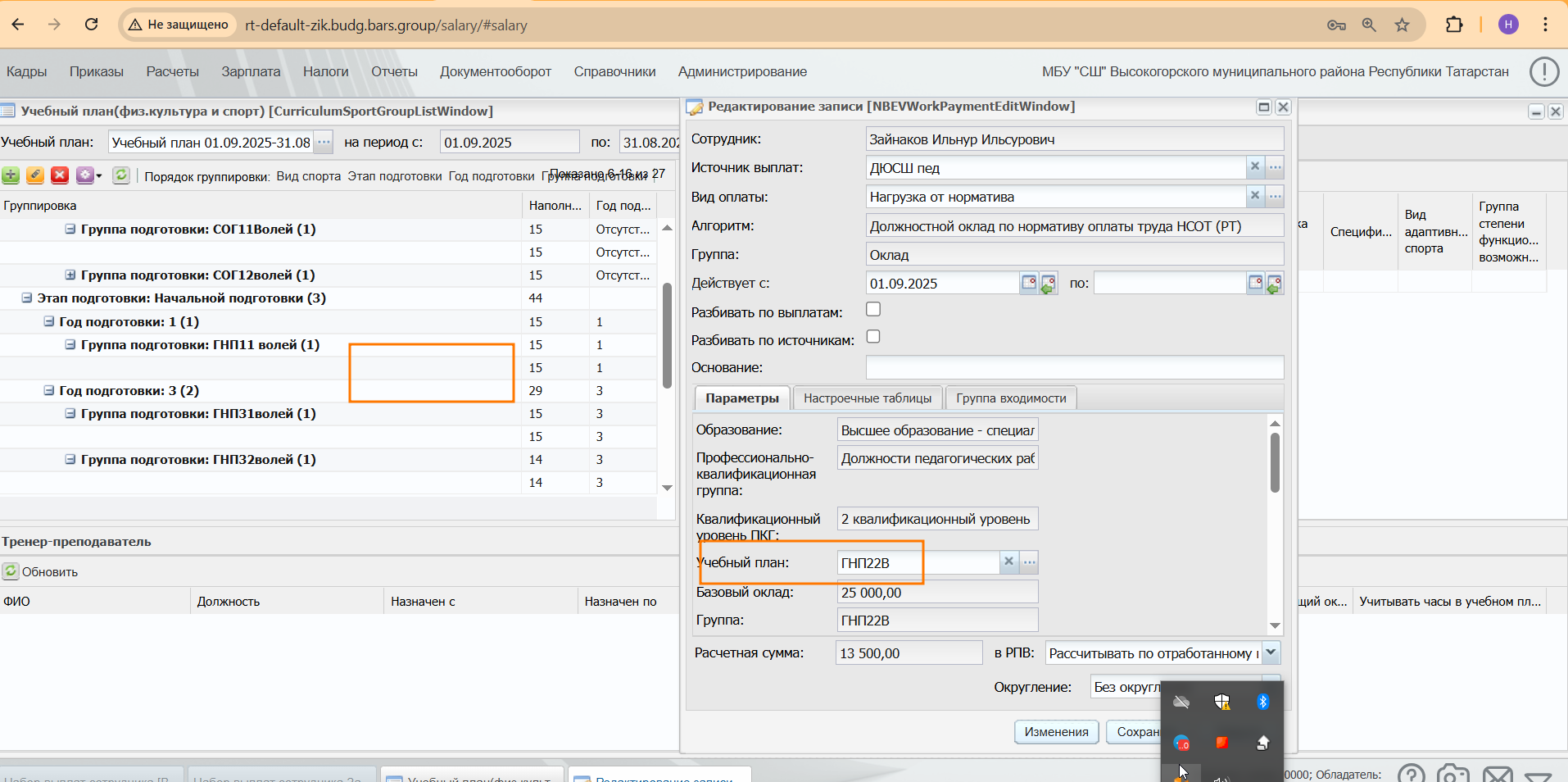Open Кадры menu

pos(27,71)
